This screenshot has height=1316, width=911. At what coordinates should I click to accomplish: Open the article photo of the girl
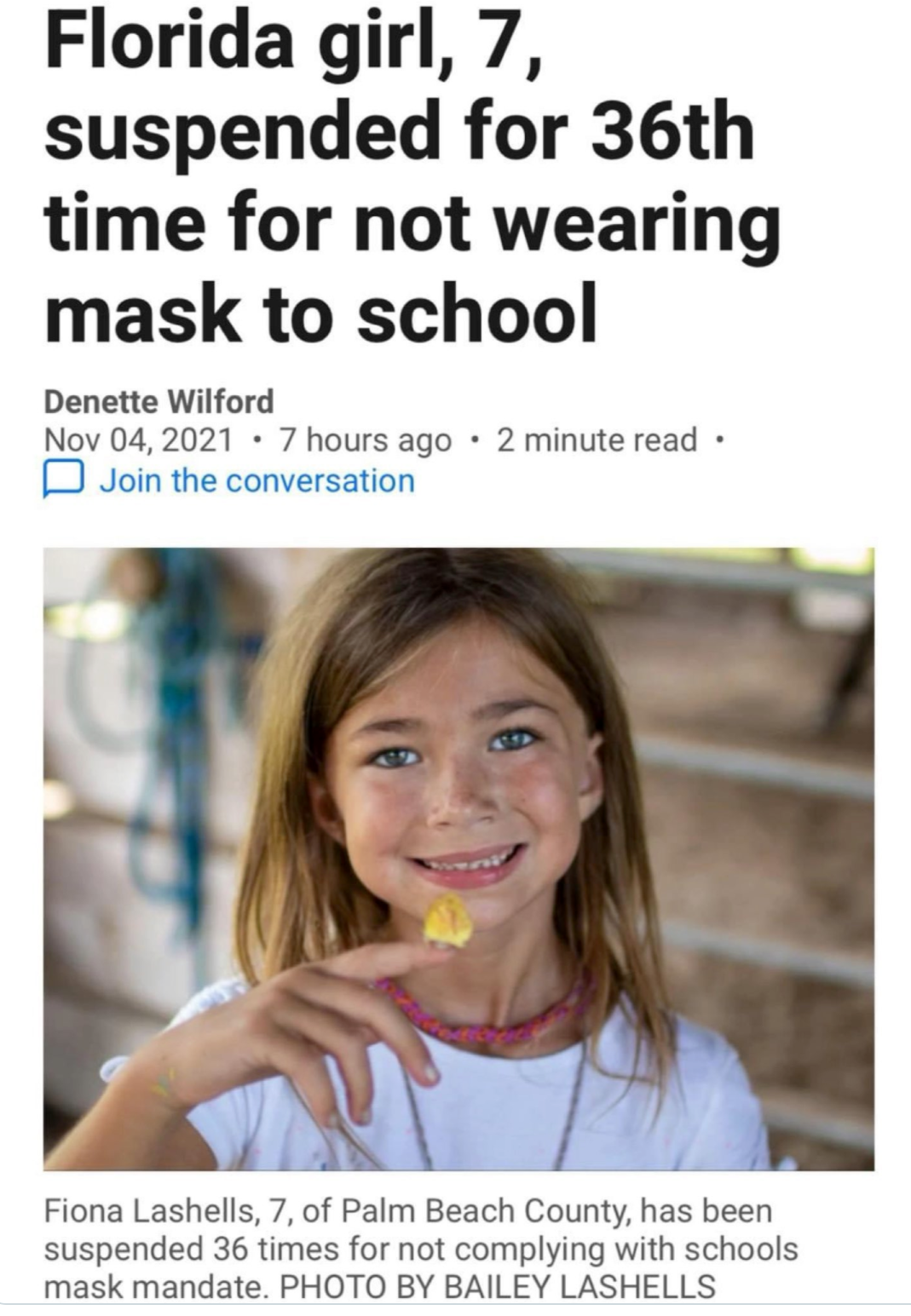point(458,859)
